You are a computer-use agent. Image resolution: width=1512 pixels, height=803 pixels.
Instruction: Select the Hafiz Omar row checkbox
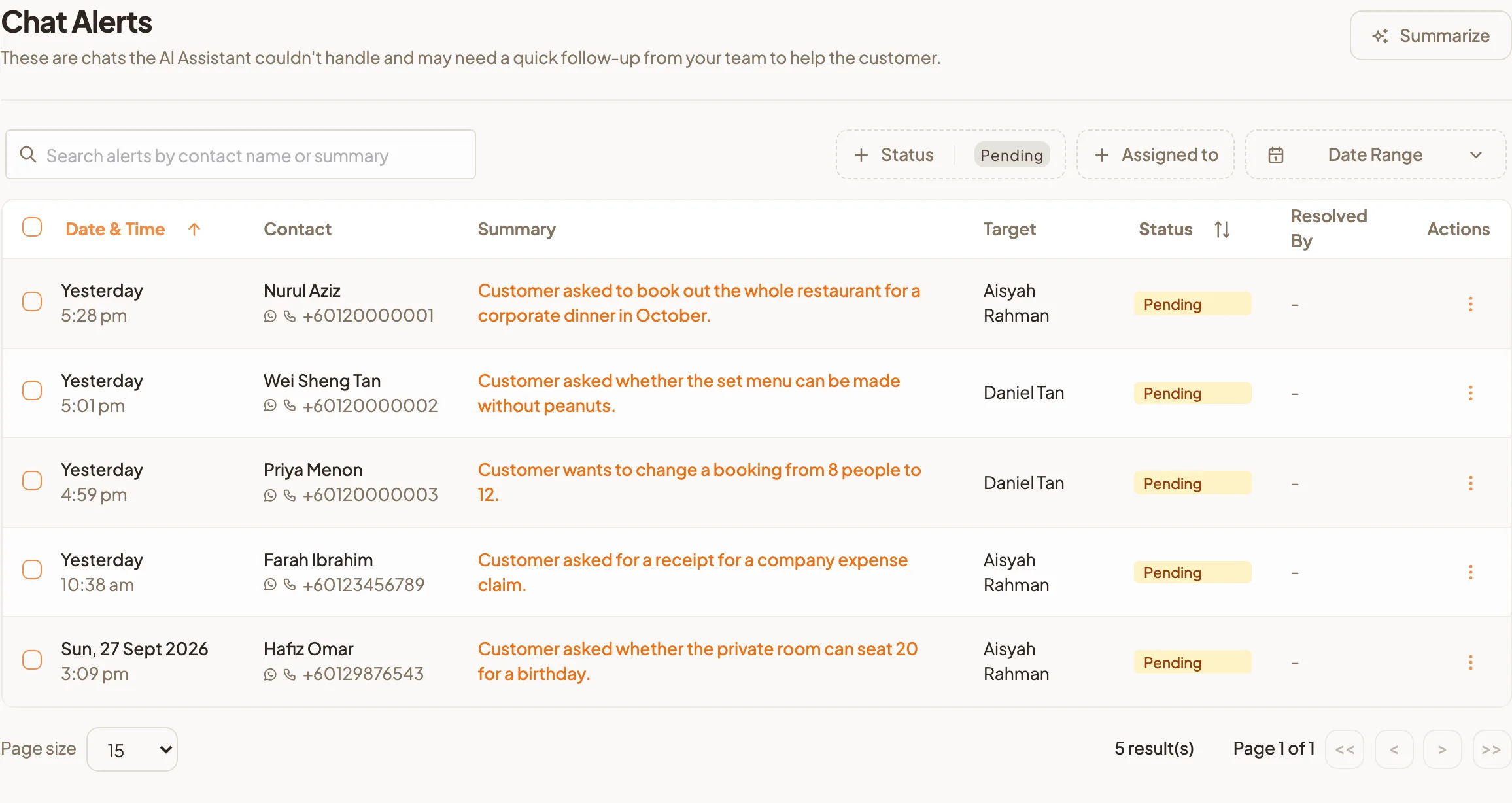[x=32, y=660]
